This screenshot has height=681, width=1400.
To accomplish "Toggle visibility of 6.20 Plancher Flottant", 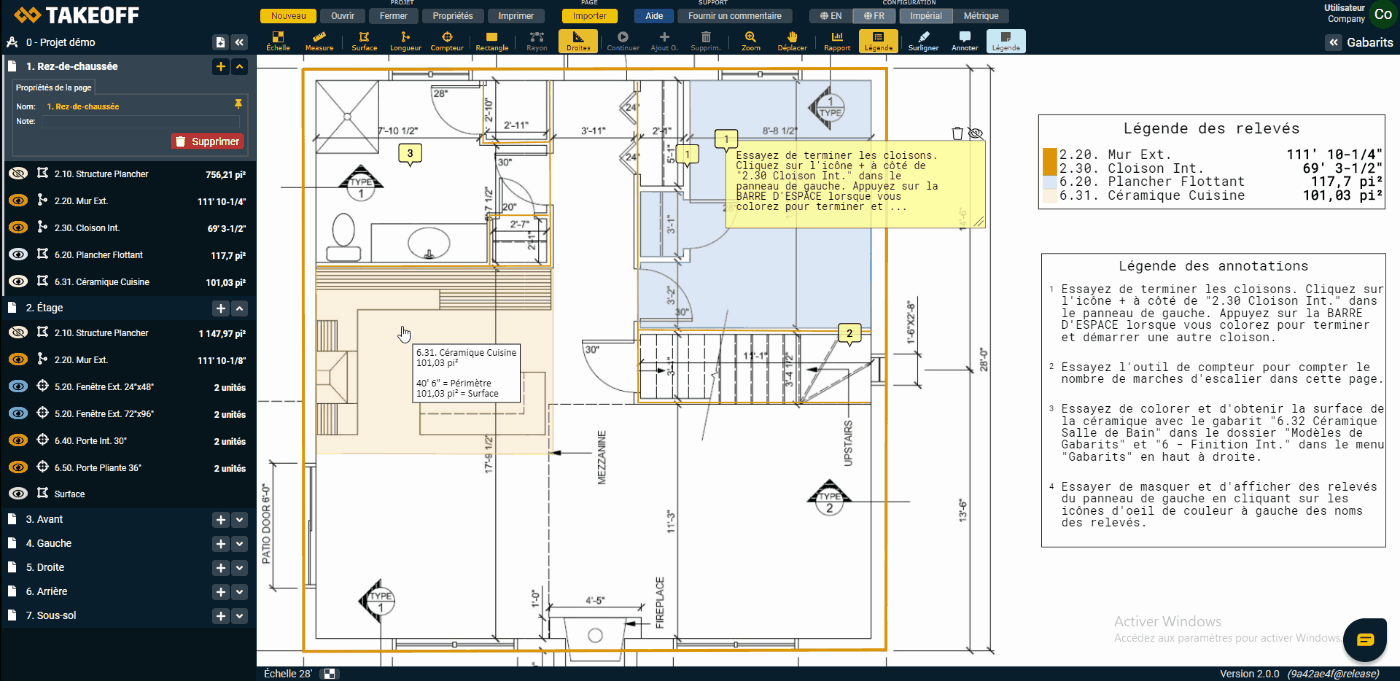I will point(17,255).
